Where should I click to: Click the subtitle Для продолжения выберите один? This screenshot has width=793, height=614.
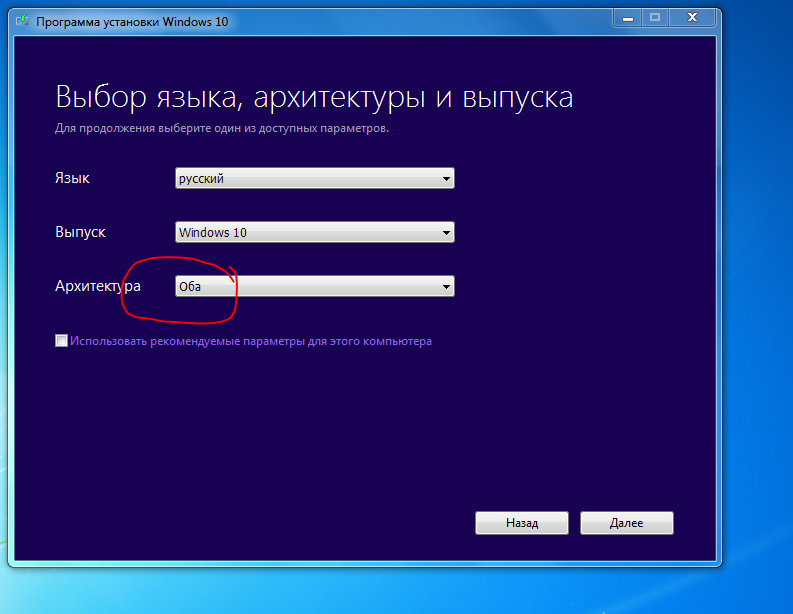[222, 128]
